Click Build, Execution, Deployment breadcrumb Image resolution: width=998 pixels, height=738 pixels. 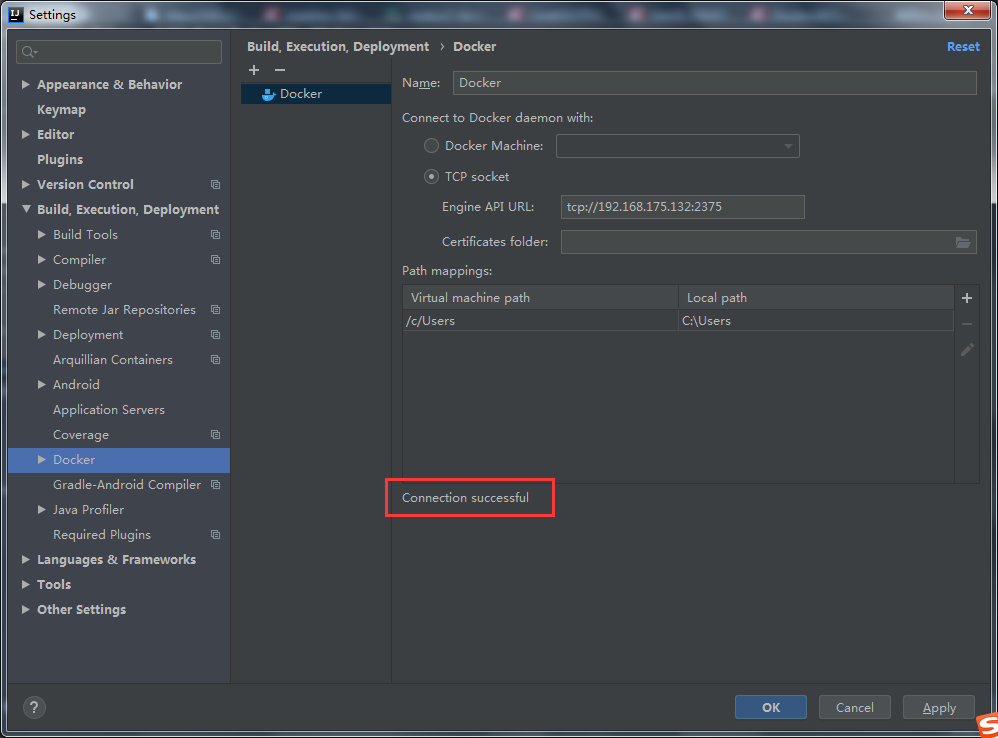point(338,46)
